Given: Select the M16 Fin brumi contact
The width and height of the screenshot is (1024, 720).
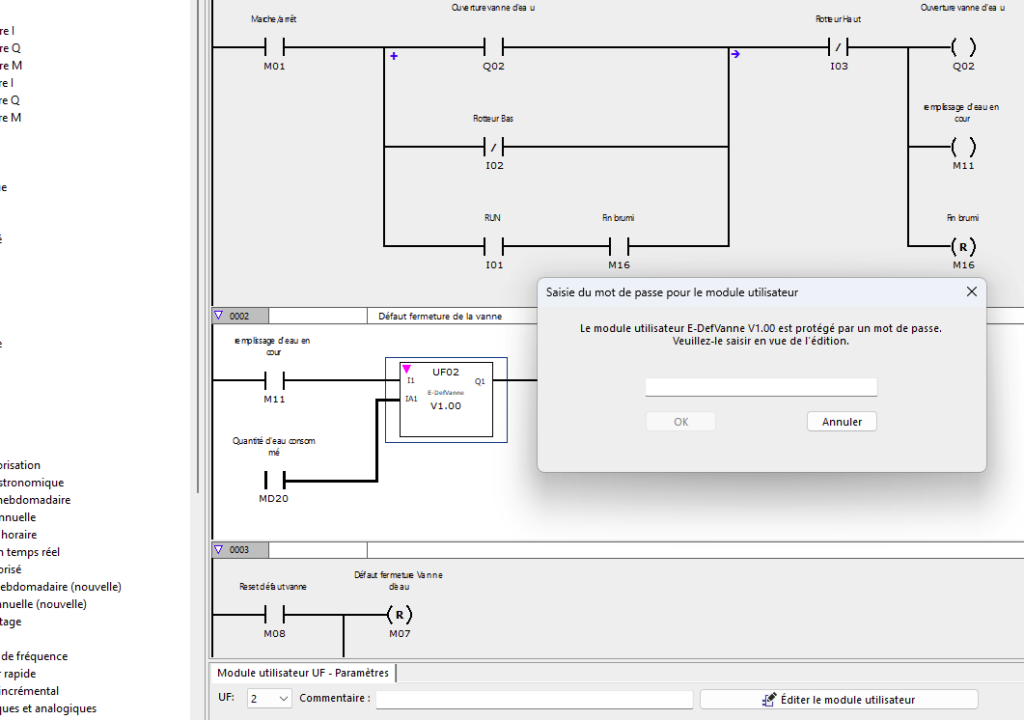Looking at the screenshot, I should click(x=618, y=246).
